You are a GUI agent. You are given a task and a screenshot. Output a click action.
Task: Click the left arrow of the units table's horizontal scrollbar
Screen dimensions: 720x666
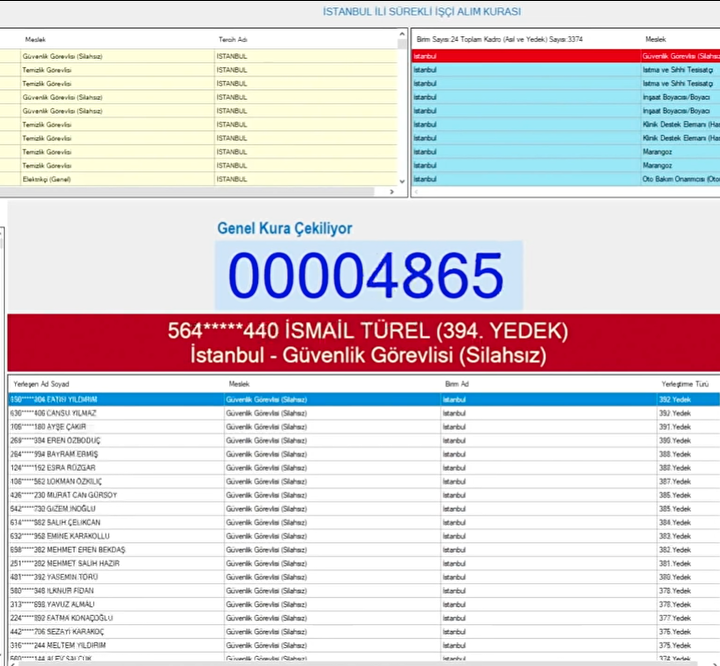(416, 192)
